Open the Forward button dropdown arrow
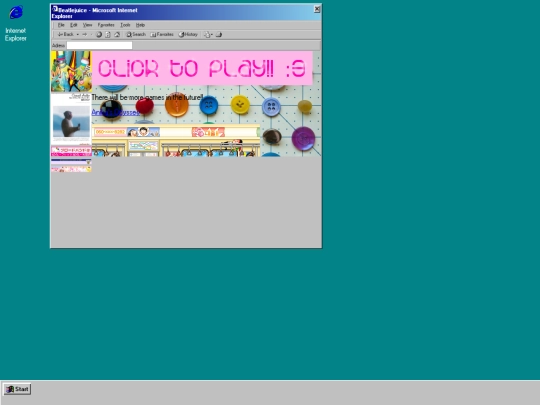The width and height of the screenshot is (540, 405). click(x=91, y=34)
